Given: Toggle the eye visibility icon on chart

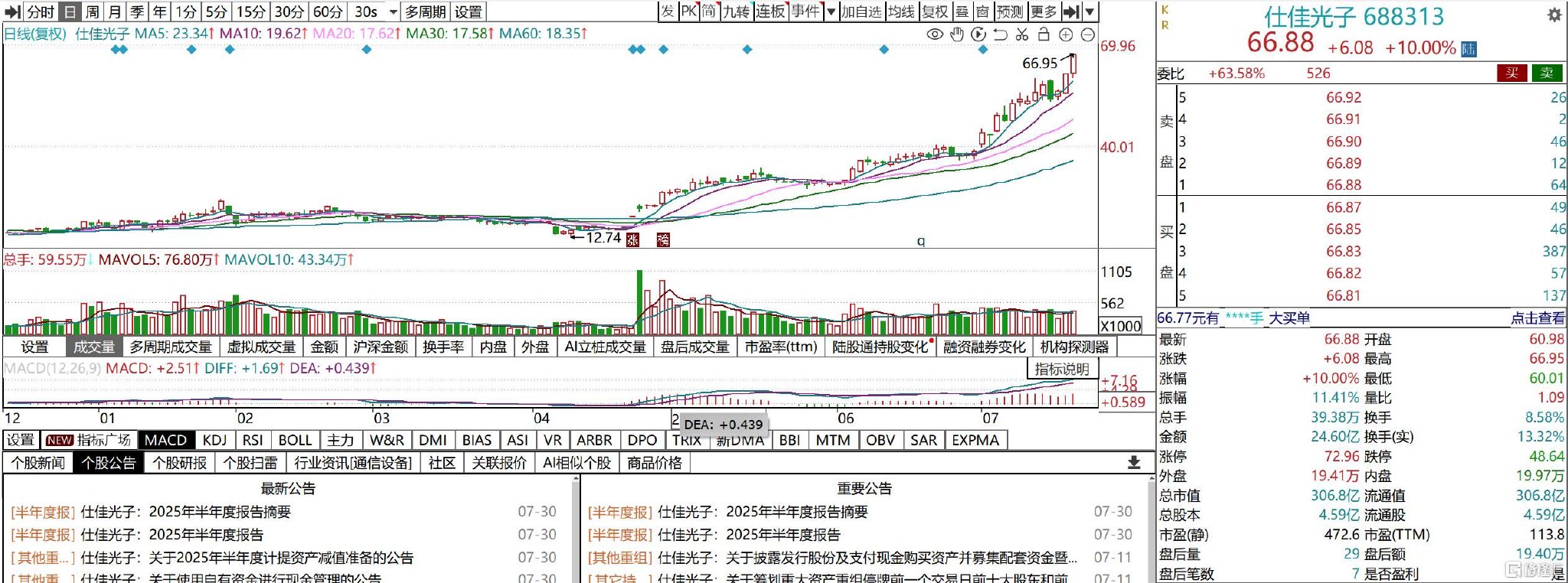Looking at the screenshot, I should pos(934,34).
